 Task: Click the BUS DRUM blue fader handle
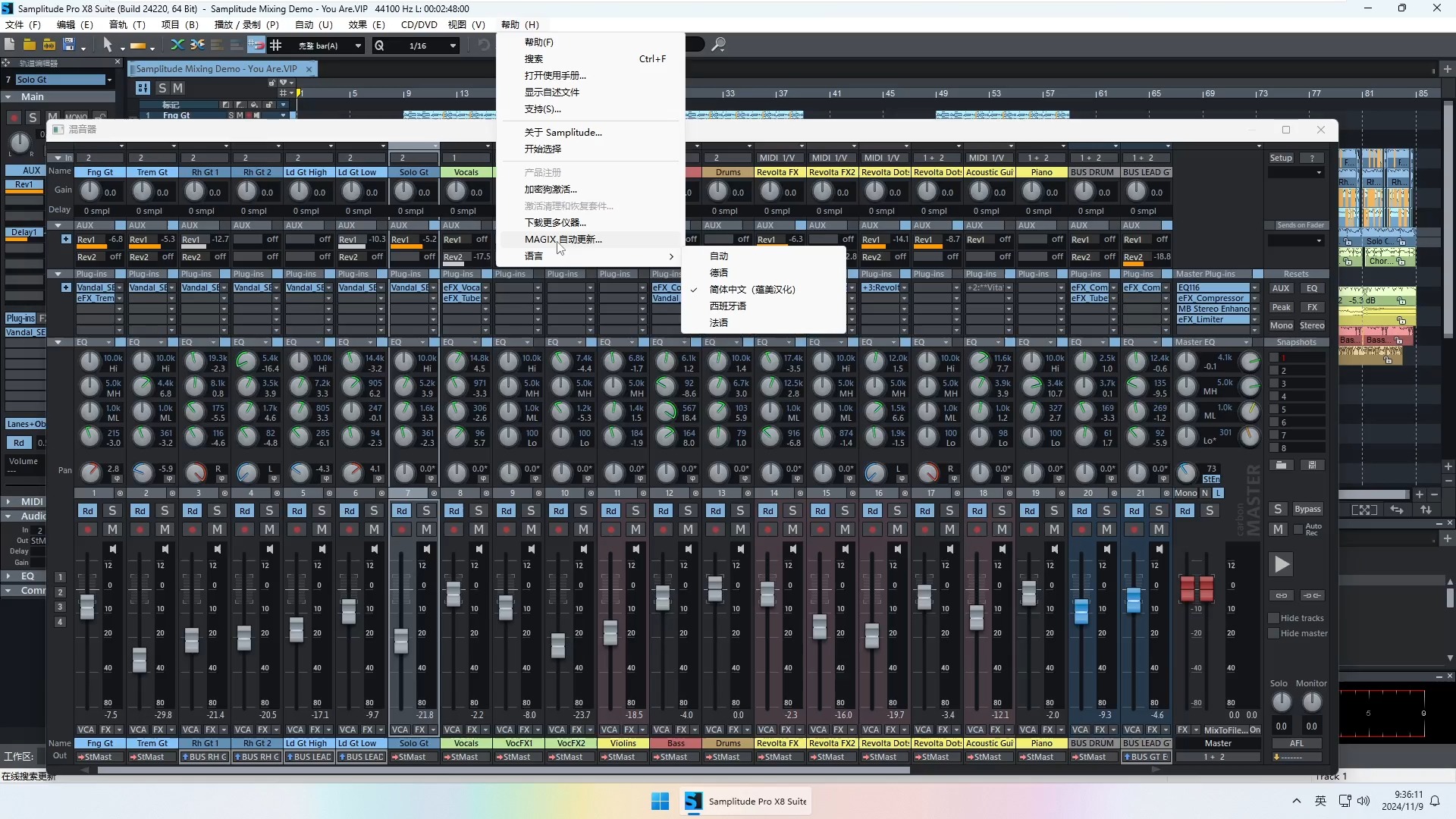pos(1081,611)
